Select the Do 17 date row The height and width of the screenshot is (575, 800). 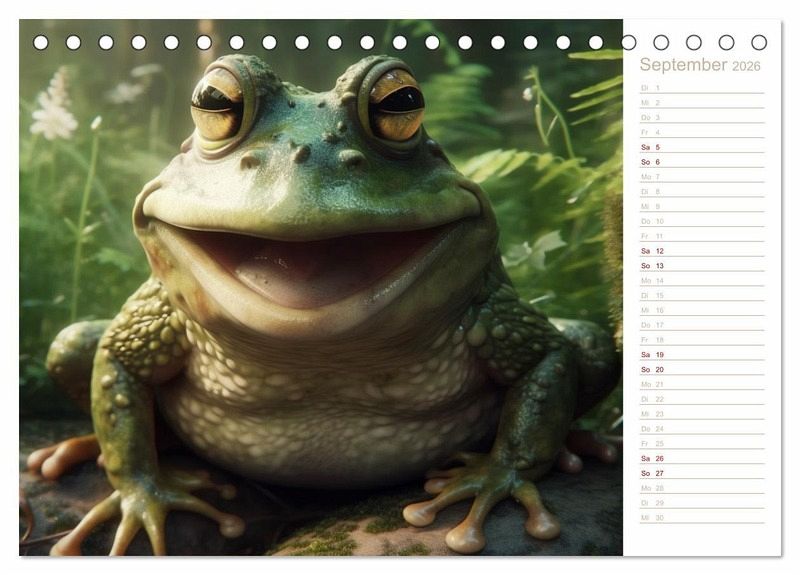[x=702, y=324]
